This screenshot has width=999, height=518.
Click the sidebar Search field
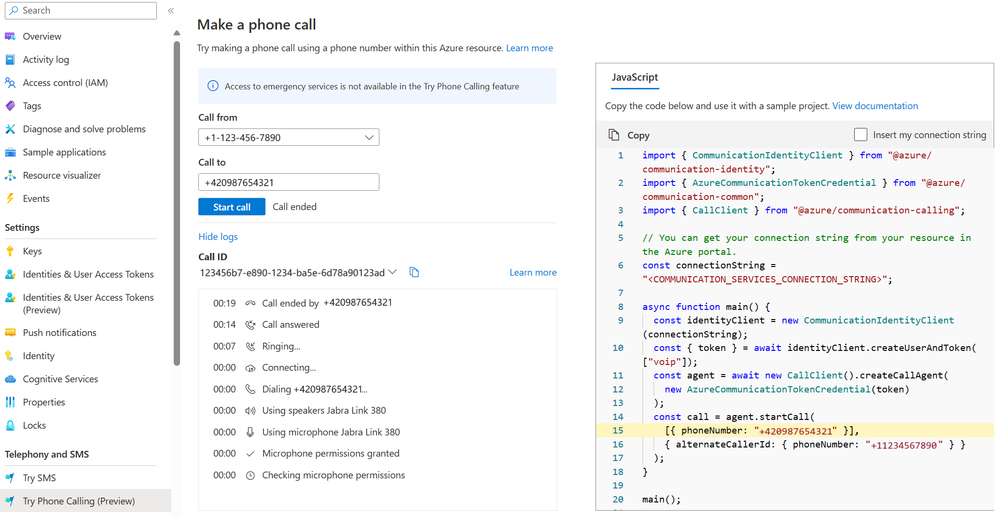(80, 10)
